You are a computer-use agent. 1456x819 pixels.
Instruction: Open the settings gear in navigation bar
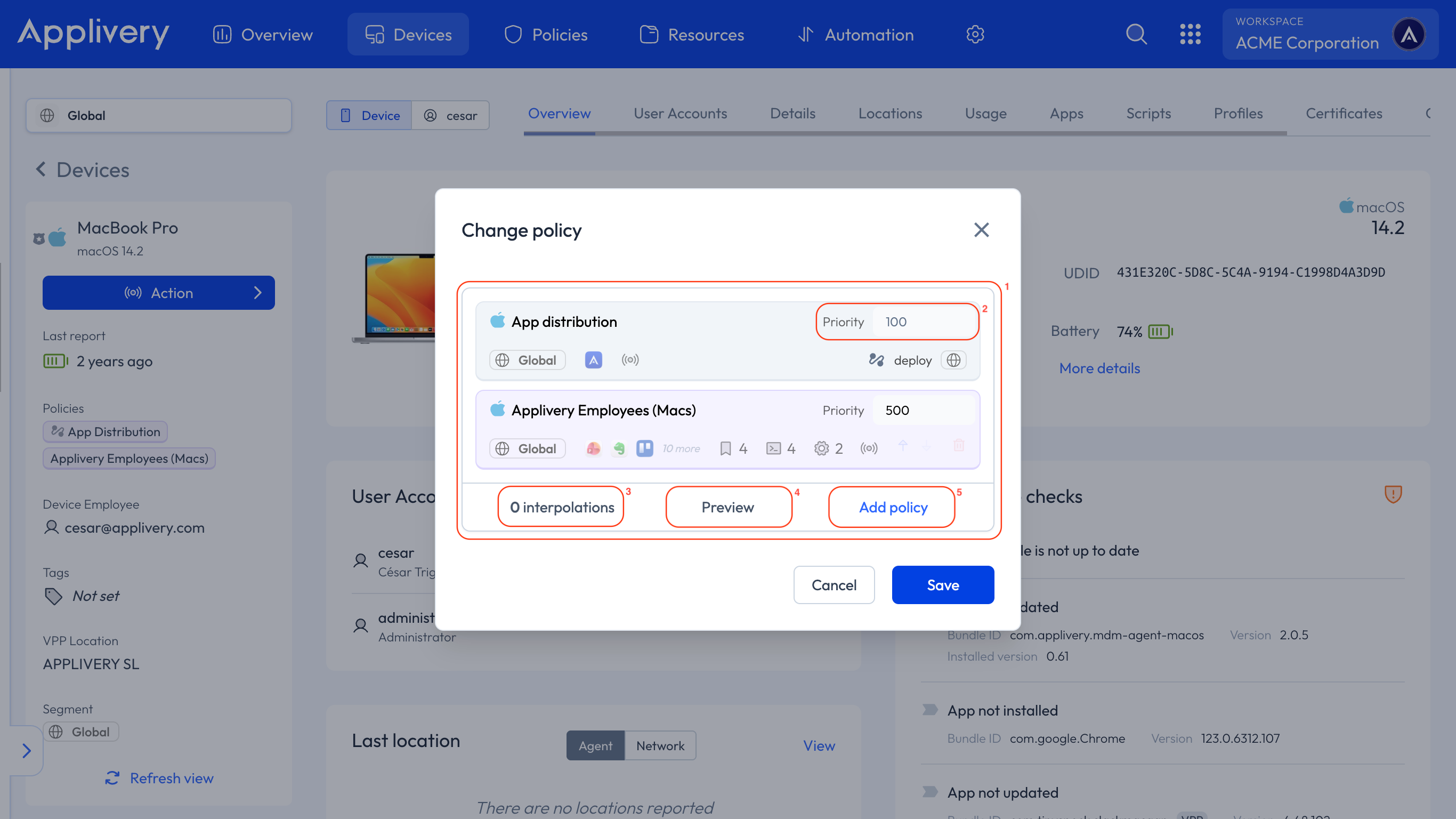click(975, 35)
